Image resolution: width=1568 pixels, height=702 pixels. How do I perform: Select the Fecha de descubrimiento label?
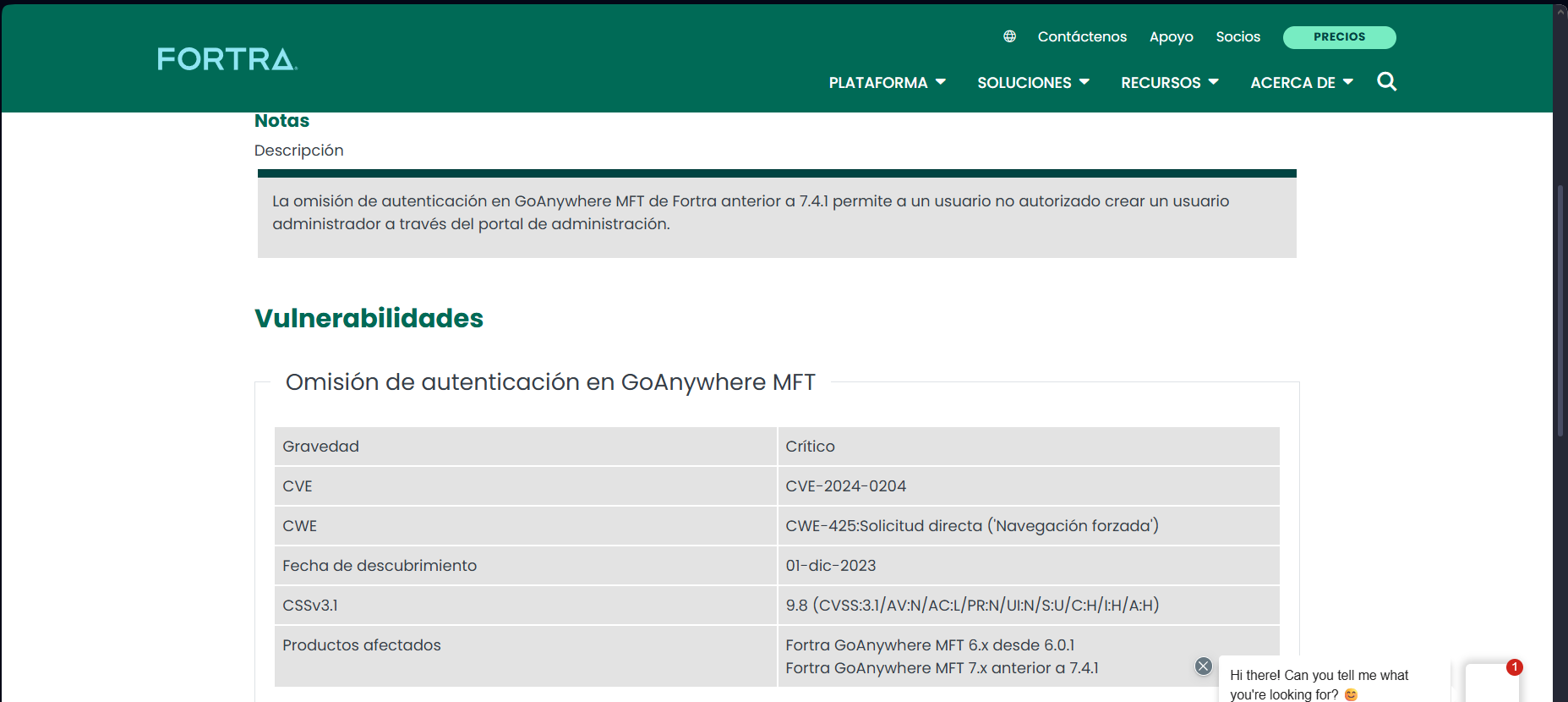[380, 566]
